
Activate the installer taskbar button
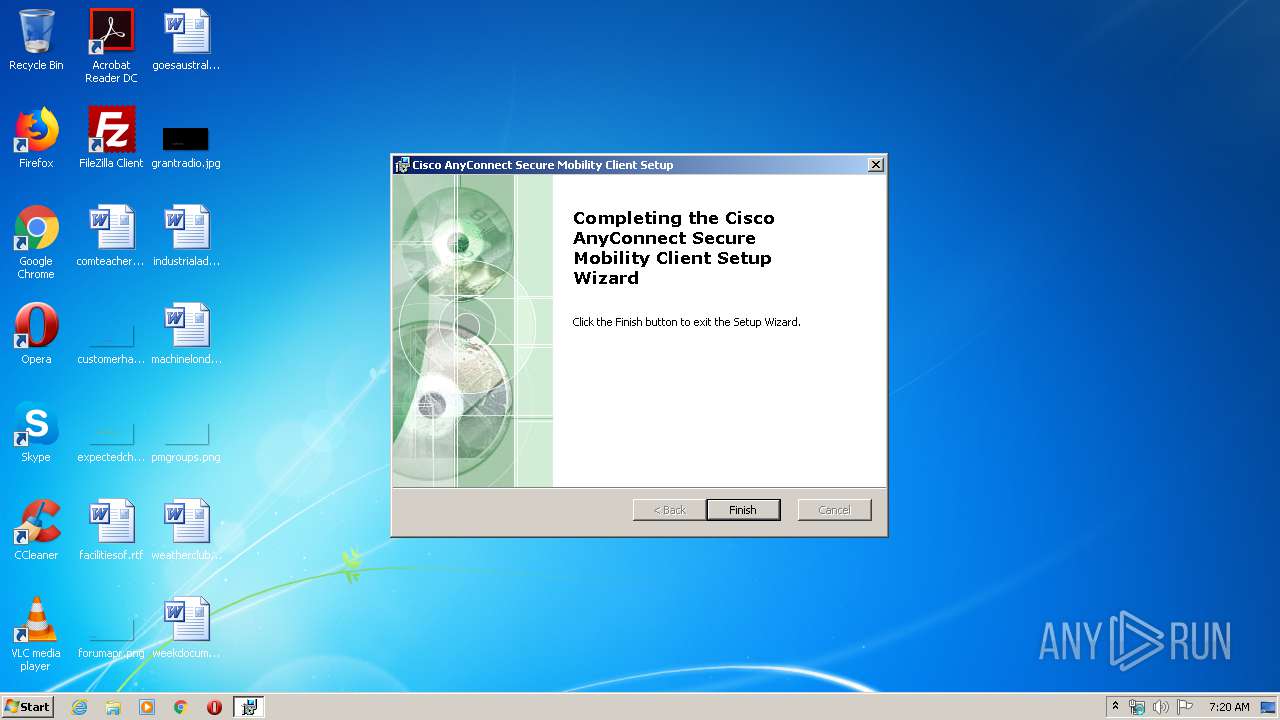[248, 707]
